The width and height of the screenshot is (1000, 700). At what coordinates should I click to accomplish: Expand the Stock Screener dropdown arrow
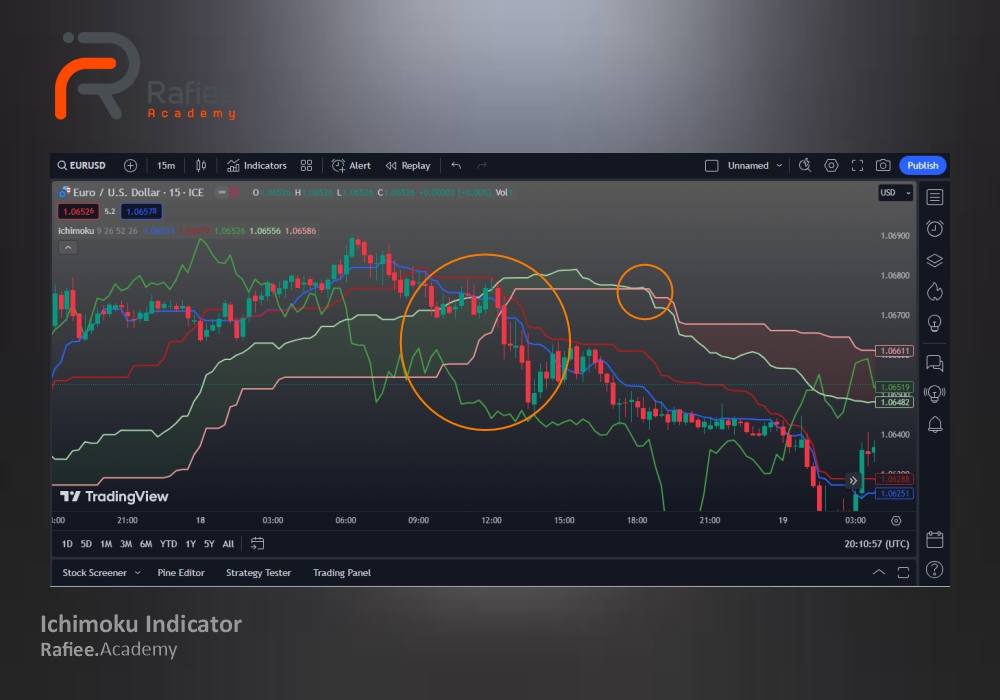coord(137,573)
